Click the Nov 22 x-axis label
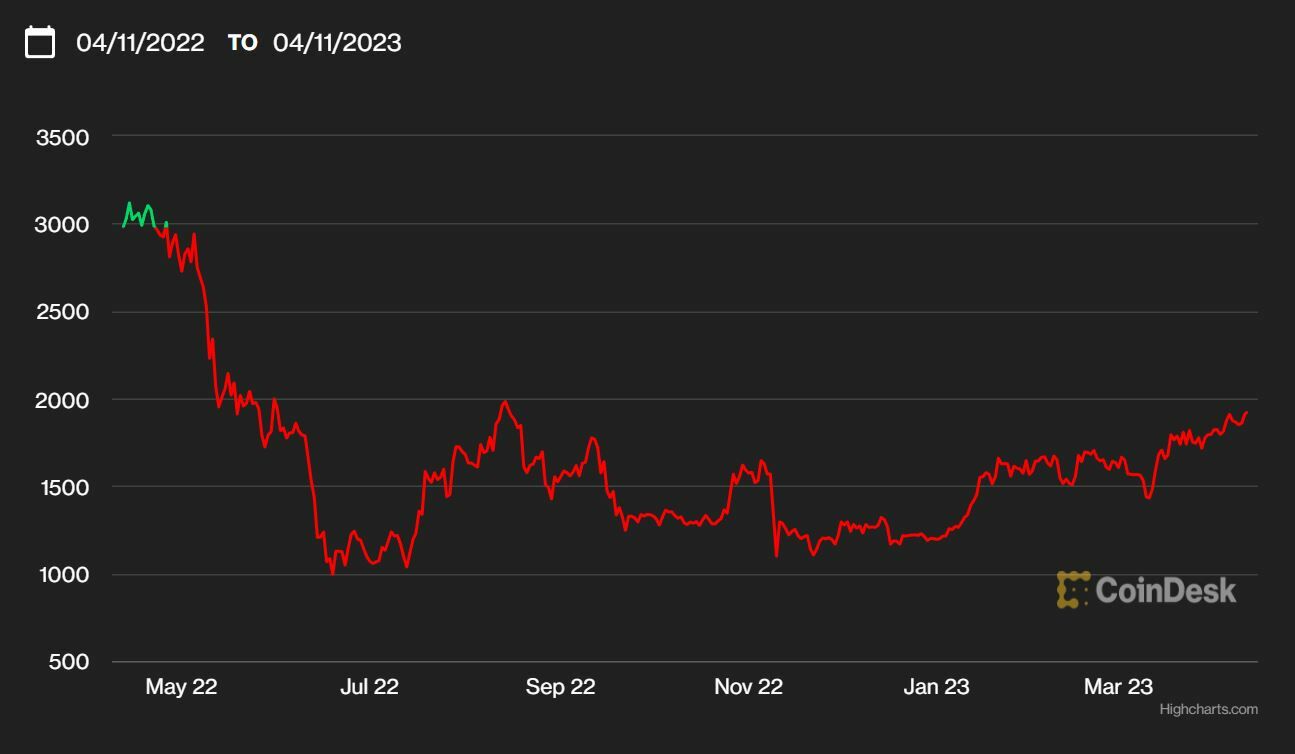This screenshot has height=754, width=1295. tap(748, 687)
